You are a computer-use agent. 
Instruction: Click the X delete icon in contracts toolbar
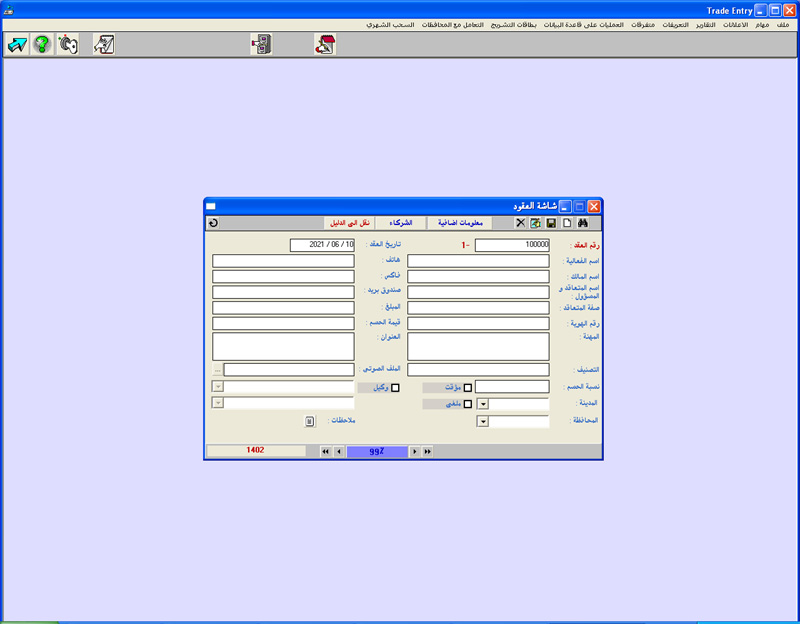click(x=520, y=223)
